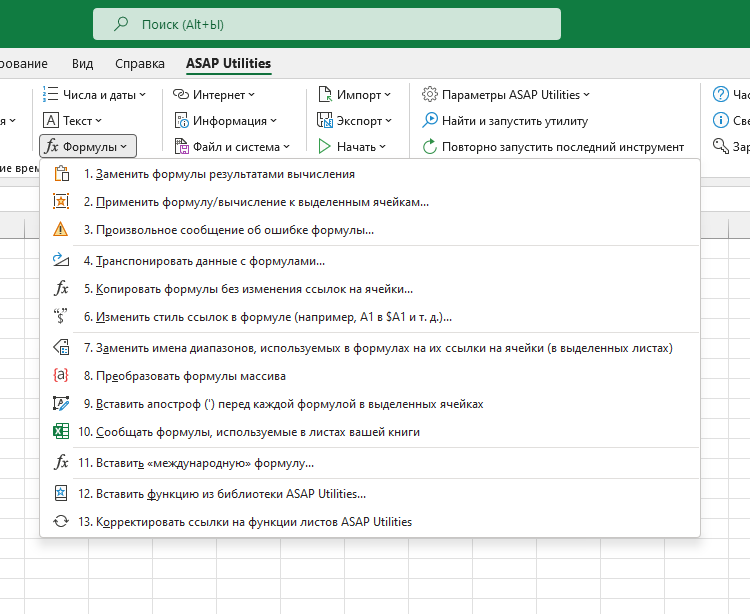The width and height of the screenshot is (750, 614).
Task: Open the Числа и даты dropdown
Action: [94, 95]
